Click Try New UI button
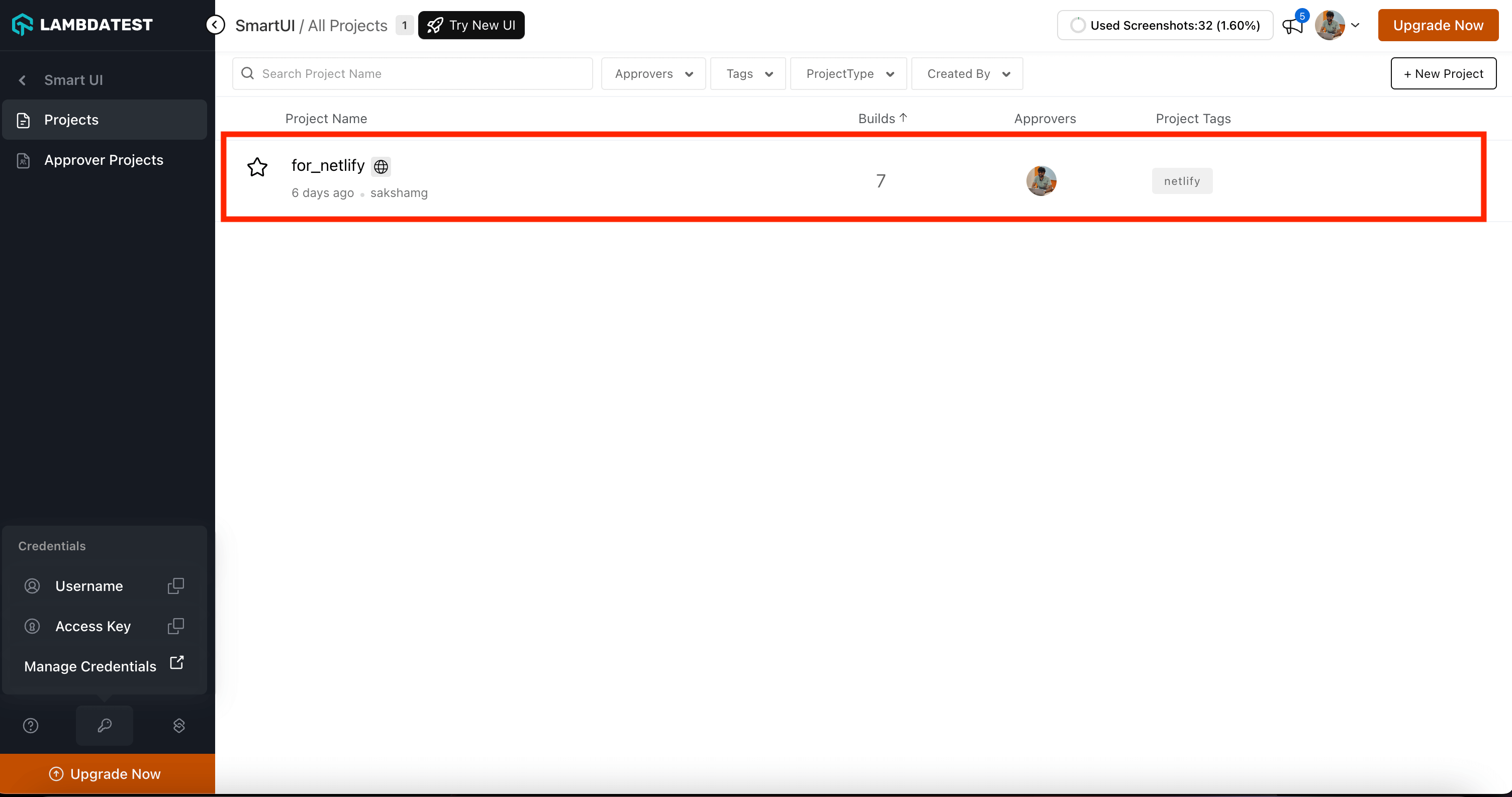 (x=471, y=25)
